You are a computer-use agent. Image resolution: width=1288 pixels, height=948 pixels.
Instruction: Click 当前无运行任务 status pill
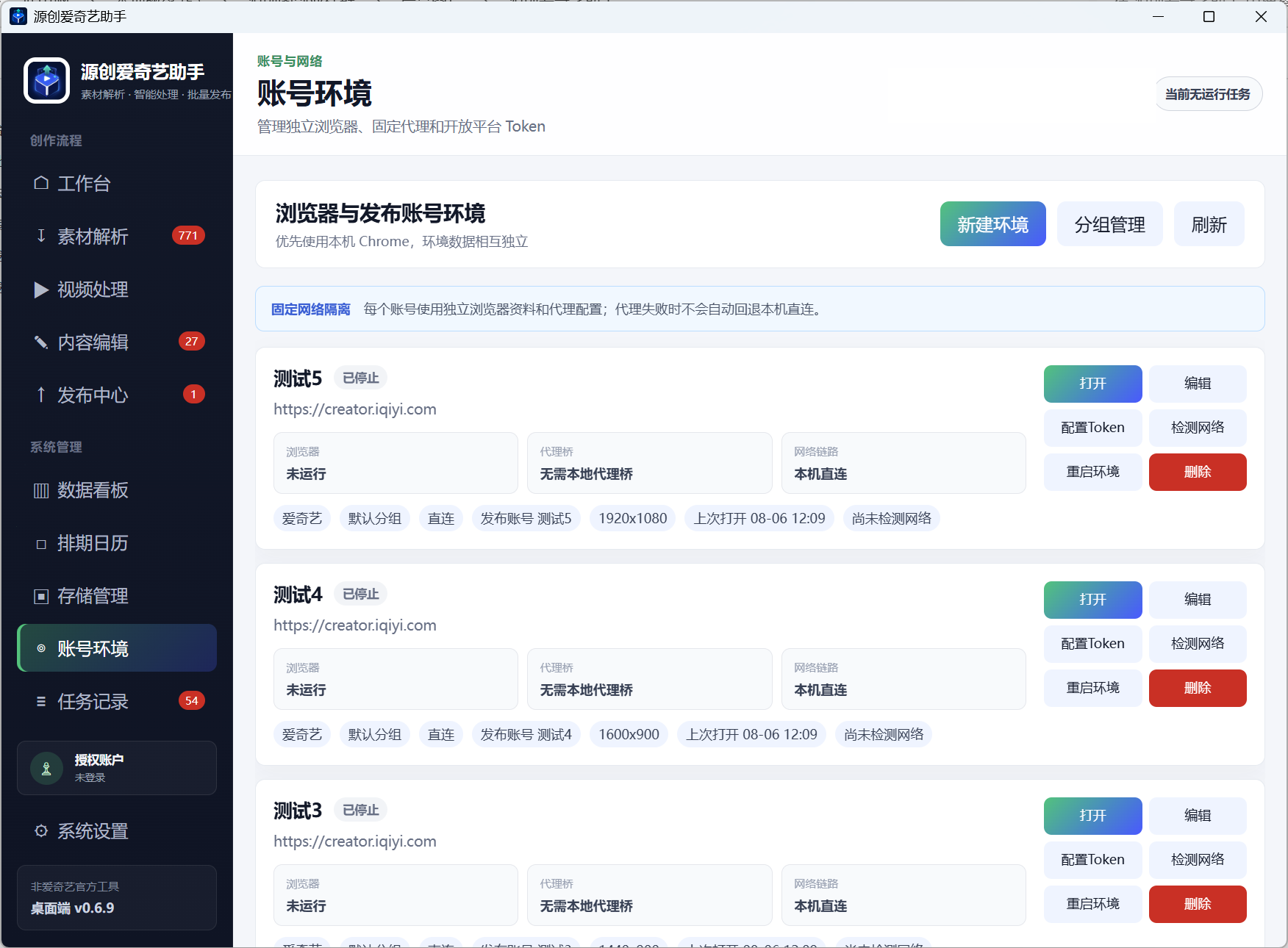click(x=1208, y=94)
